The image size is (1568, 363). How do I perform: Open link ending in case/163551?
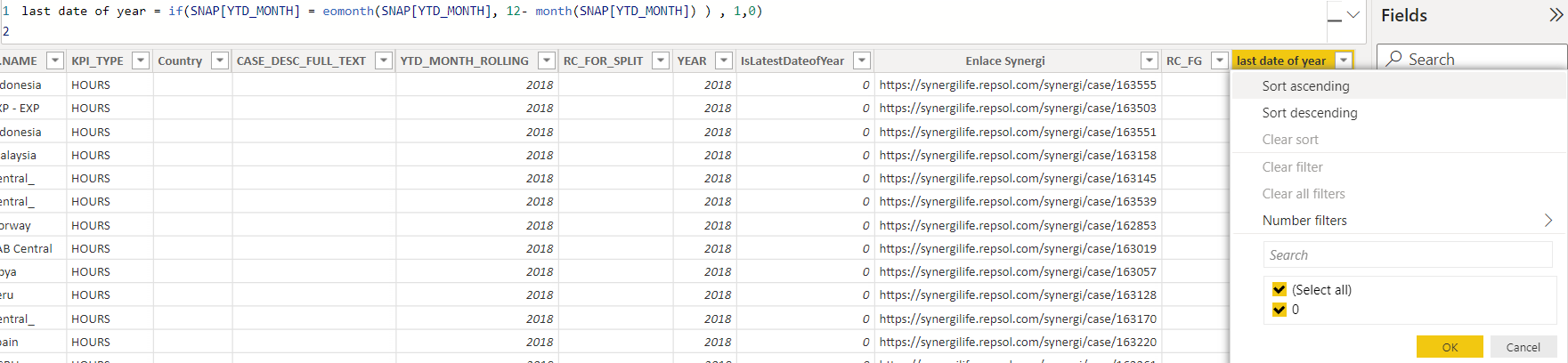(x=1018, y=132)
